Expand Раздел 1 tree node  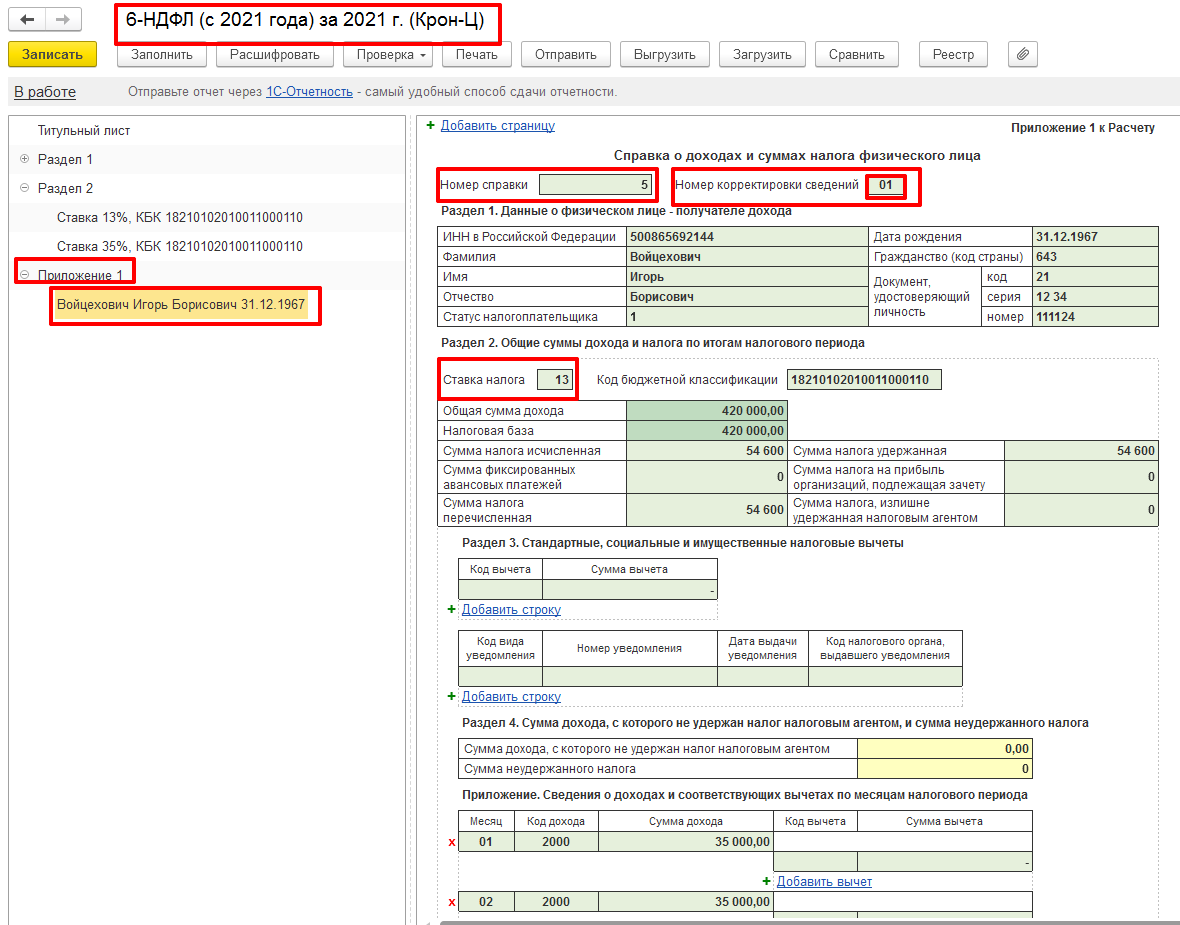pos(24,159)
